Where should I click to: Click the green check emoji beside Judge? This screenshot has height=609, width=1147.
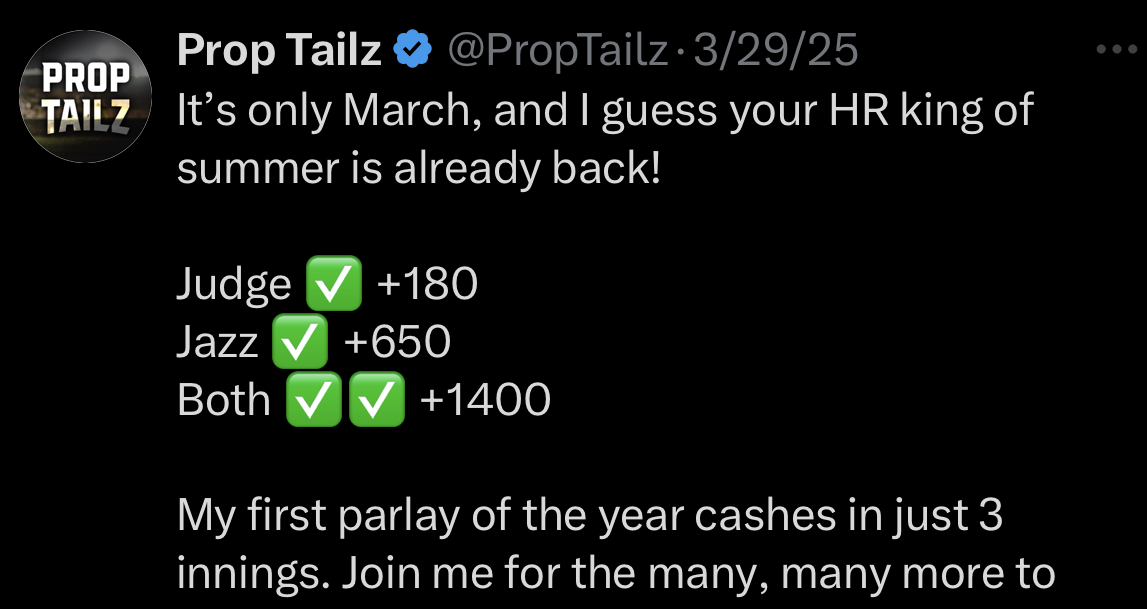pos(334,283)
